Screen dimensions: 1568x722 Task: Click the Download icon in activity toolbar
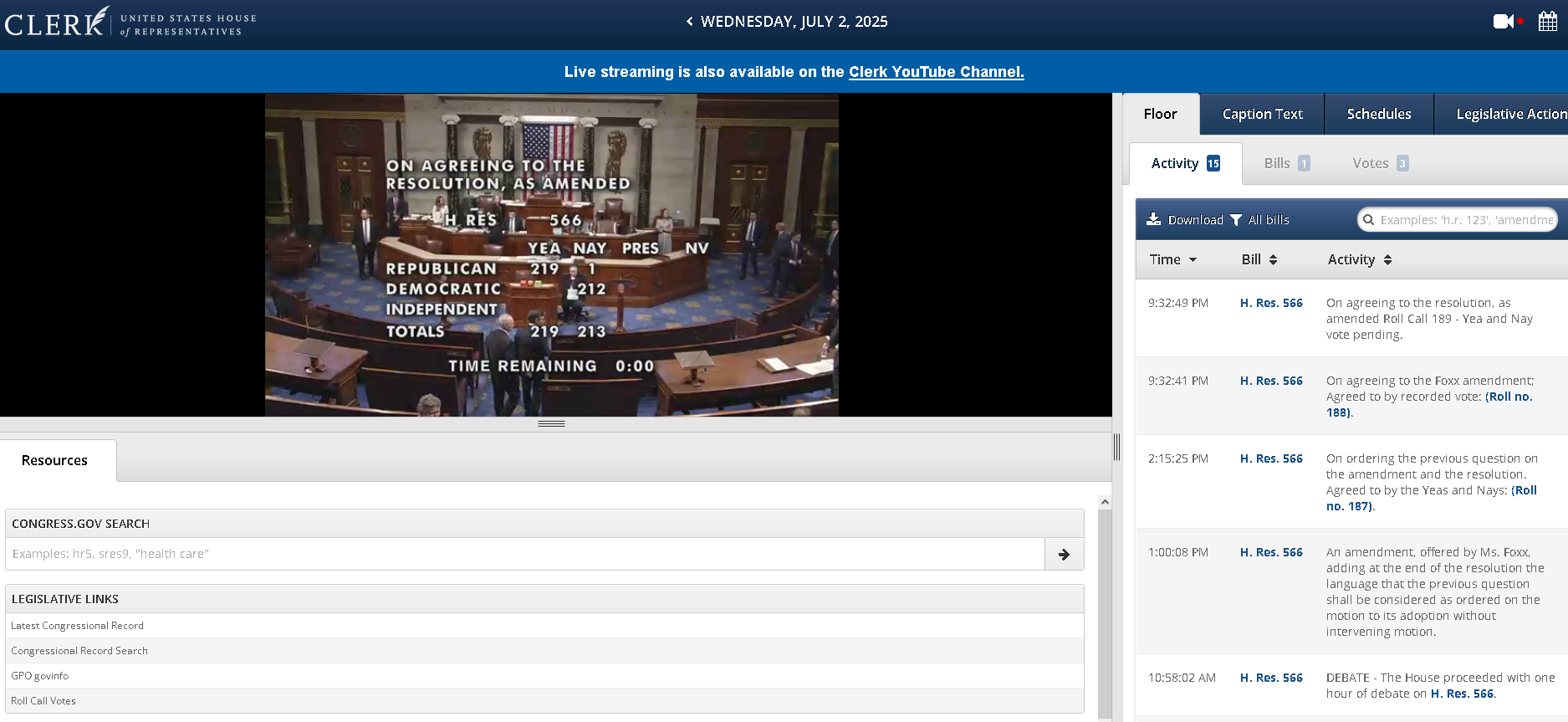(x=1153, y=219)
